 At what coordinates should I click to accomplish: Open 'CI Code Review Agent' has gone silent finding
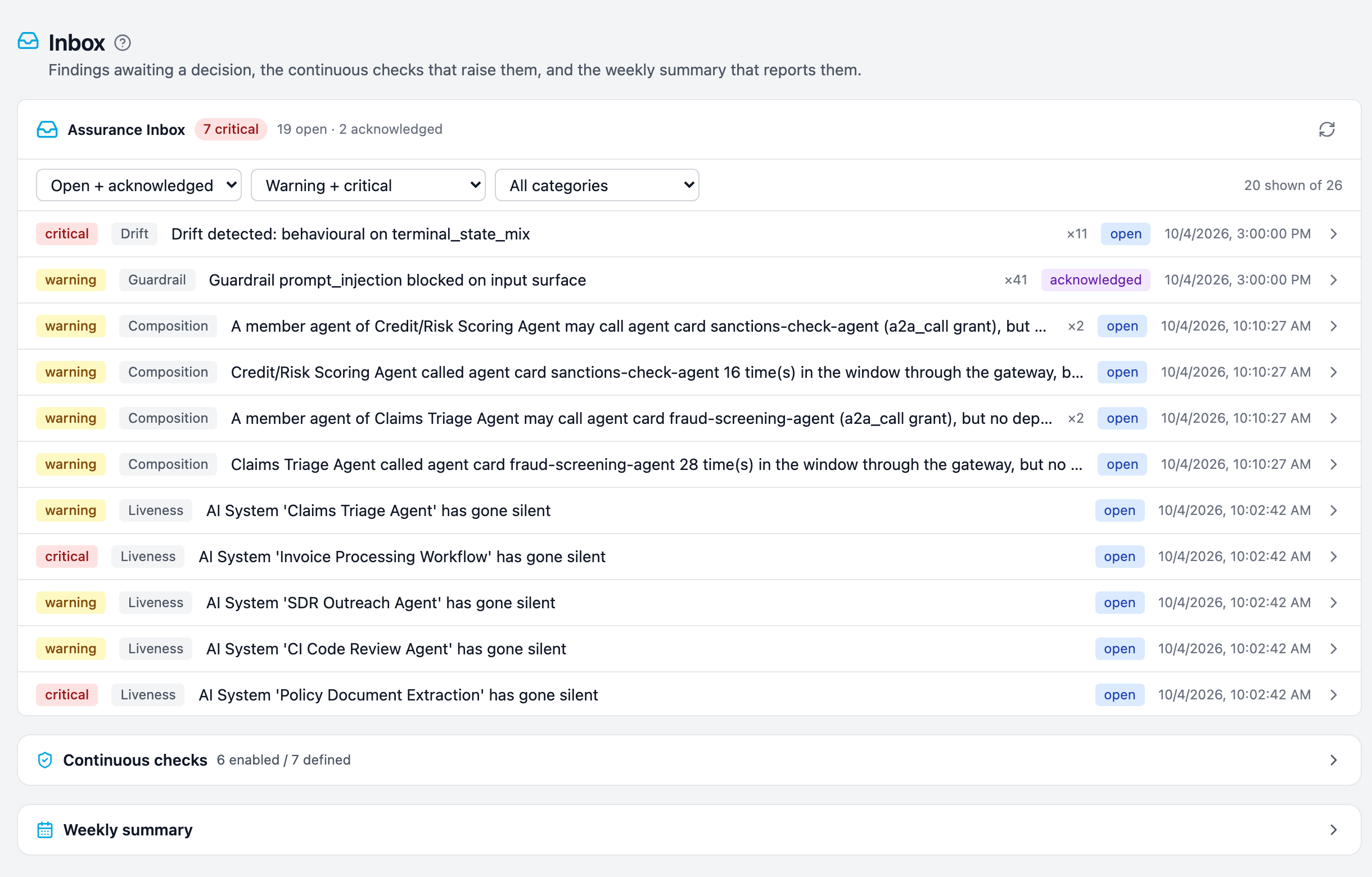(x=386, y=649)
